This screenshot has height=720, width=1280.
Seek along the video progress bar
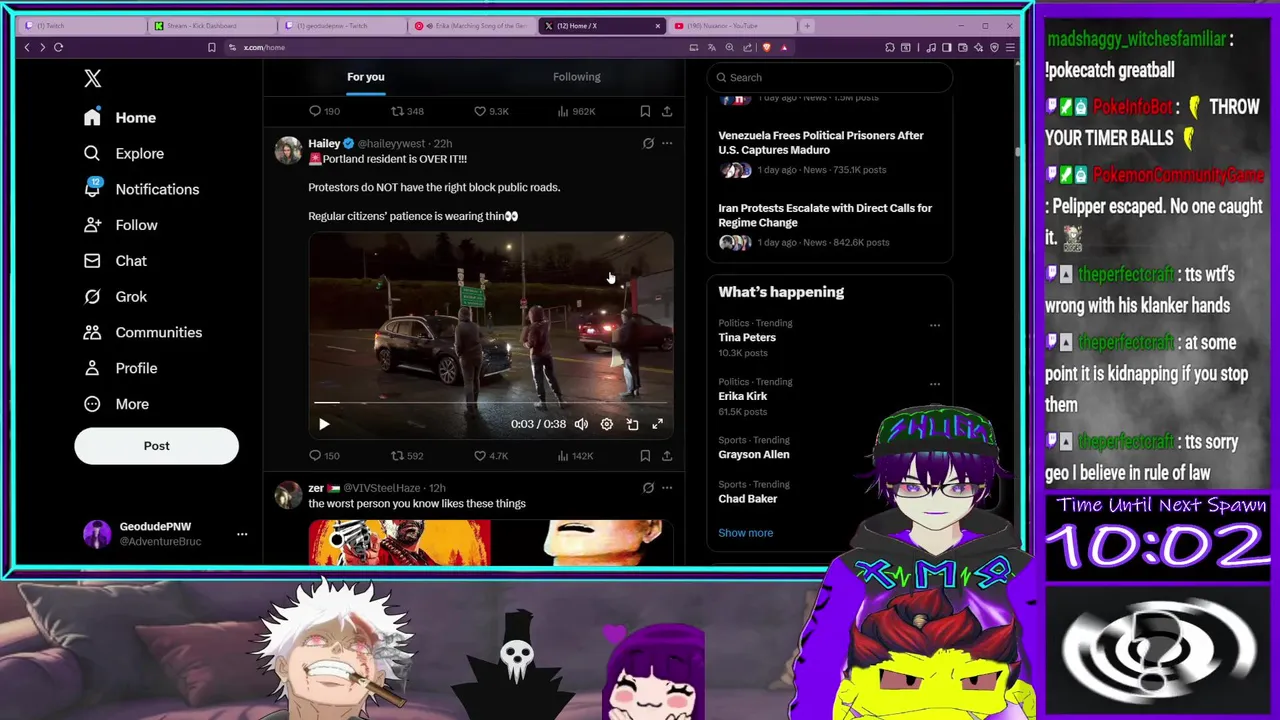pyautogui.click(x=490, y=403)
